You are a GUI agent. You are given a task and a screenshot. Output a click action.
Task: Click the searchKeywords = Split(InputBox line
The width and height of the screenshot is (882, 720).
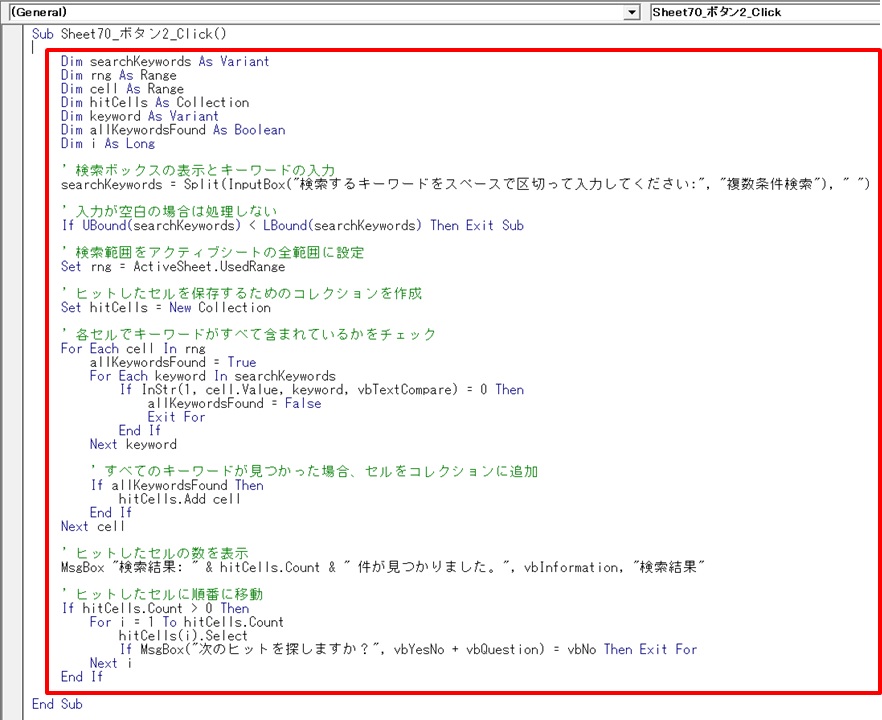[465, 184]
